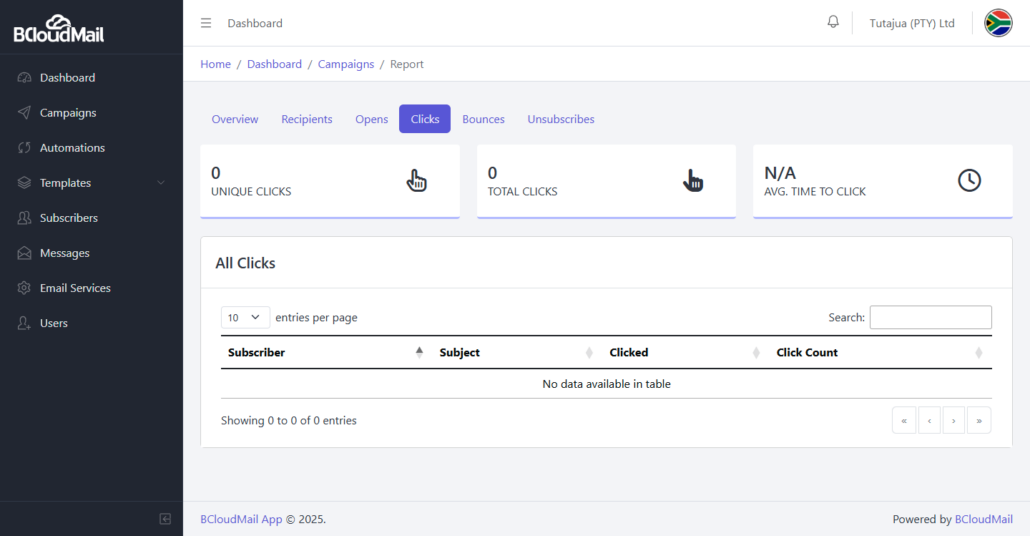
Task: Follow the Campaigns breadcrumb link
Action: pos(346,64)
